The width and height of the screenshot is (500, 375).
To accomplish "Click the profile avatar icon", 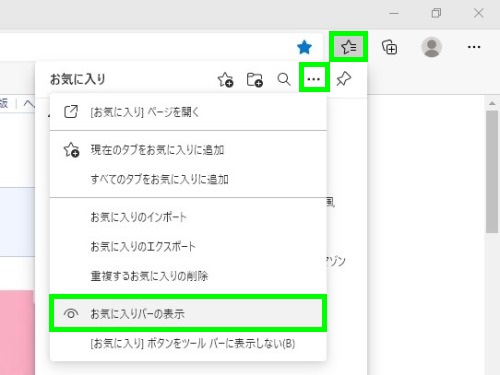I will click(432, 47).
